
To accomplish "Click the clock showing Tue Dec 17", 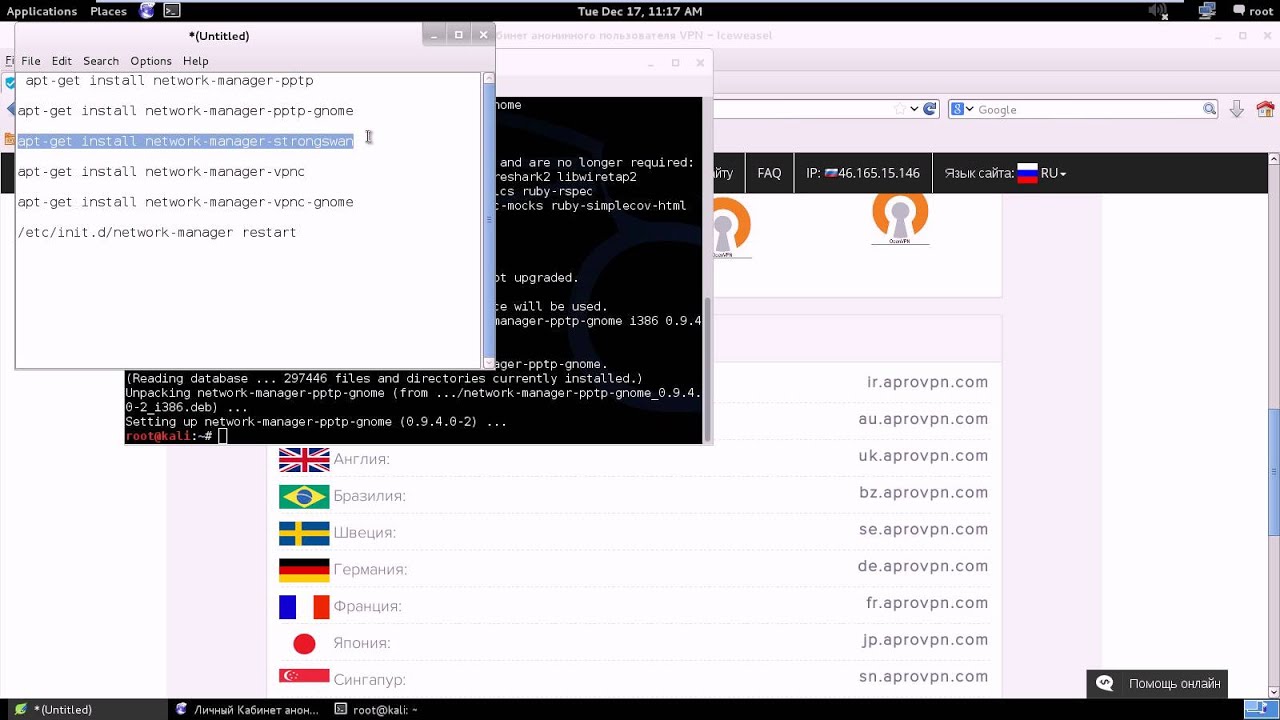I will coord(640,11).
